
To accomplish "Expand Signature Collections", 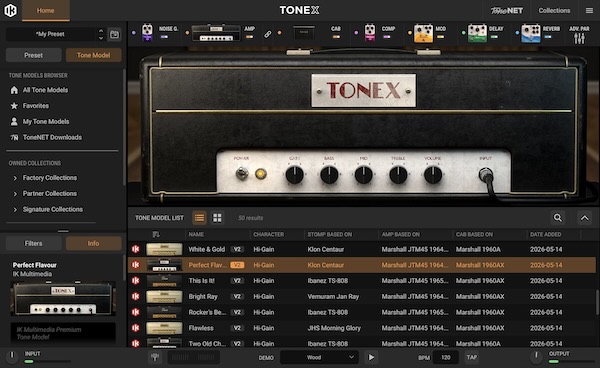I will (15, 210).
